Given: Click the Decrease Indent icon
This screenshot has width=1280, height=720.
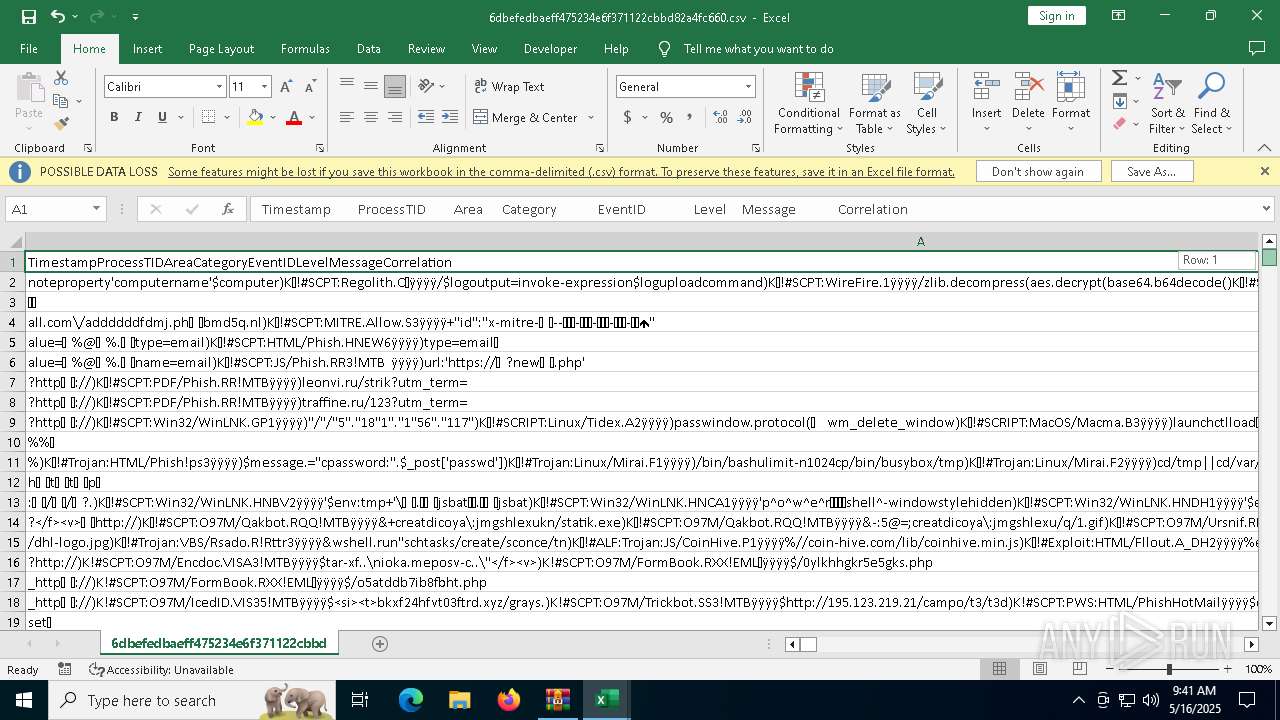Looking at the screenshot, I should point(426,117).
